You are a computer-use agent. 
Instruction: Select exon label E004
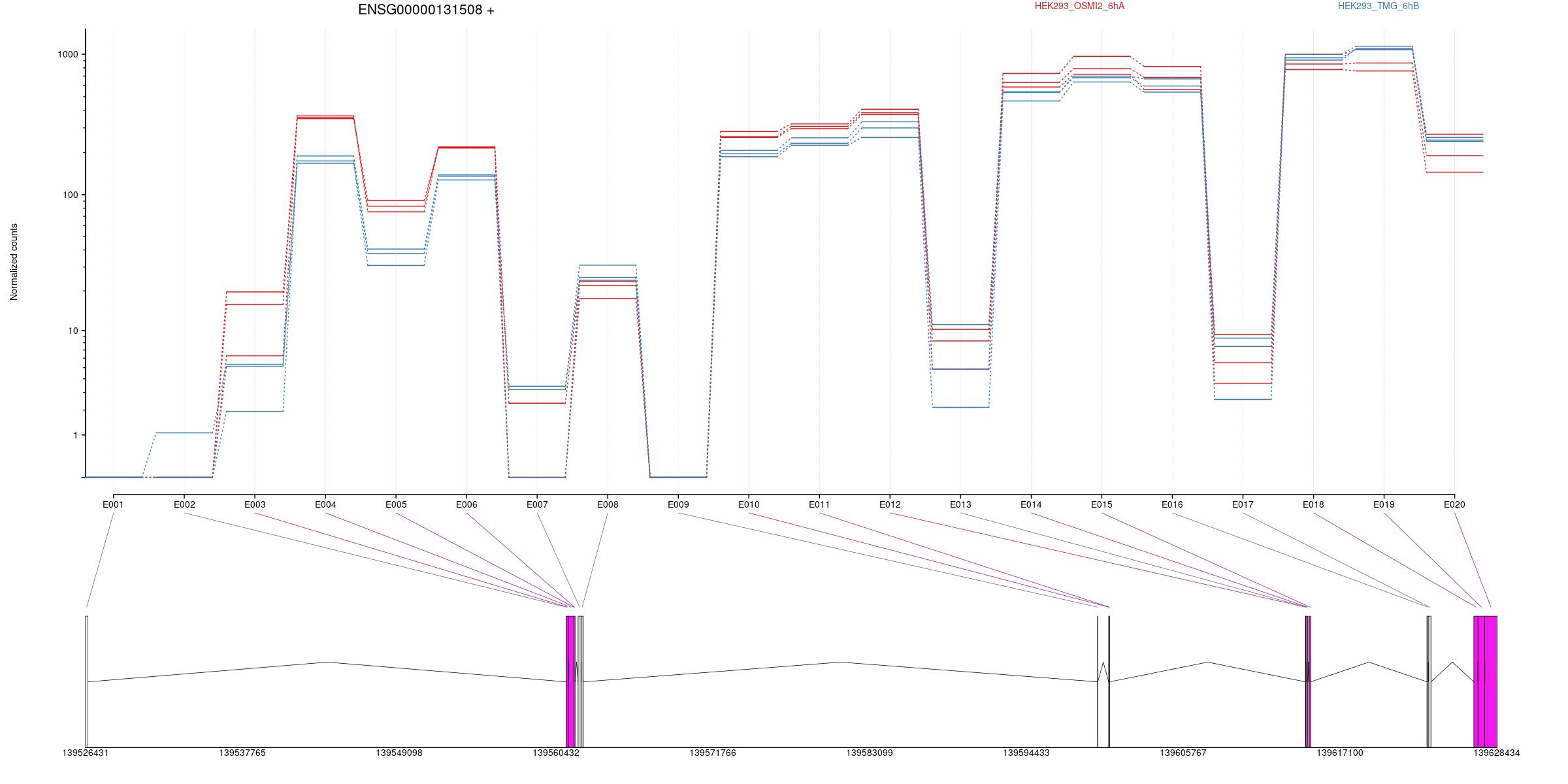(x=325, y=504)
